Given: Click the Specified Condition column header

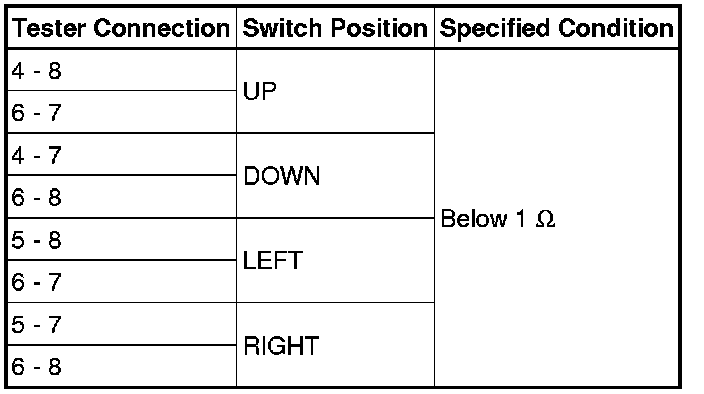Looking at the screenshot, I should tap(556, 28).
